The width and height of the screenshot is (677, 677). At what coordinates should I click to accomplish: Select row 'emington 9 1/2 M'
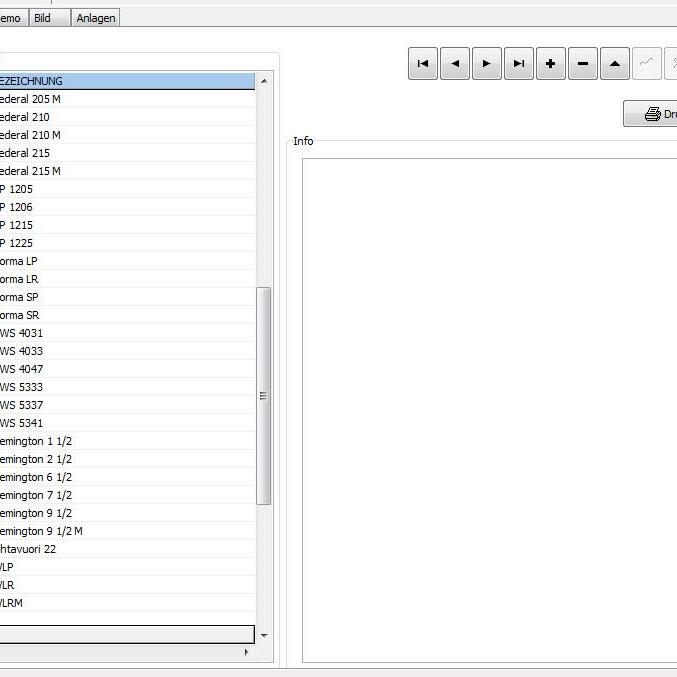coord(127,531)
